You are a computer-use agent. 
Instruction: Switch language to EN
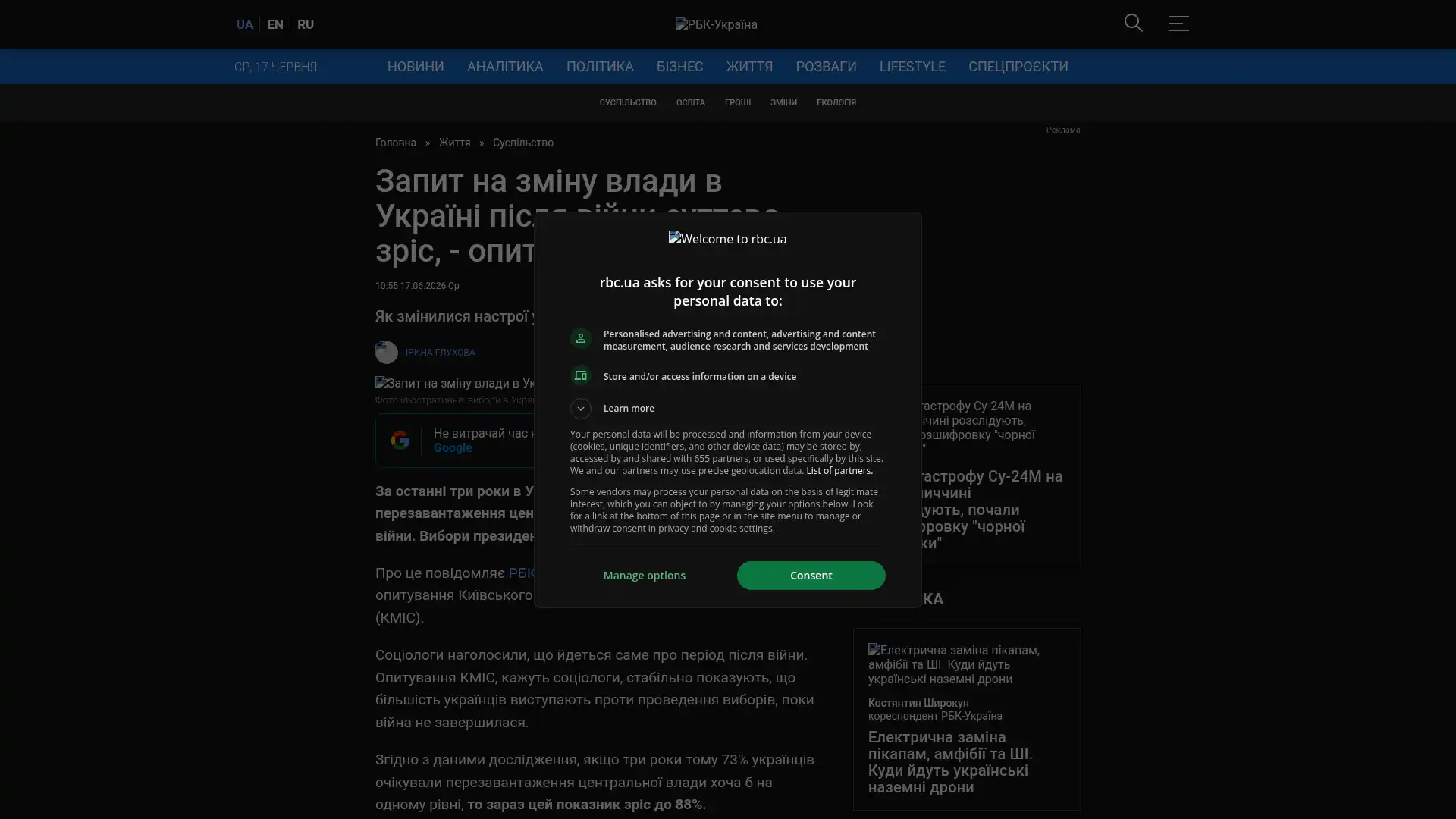click(275, 24)
